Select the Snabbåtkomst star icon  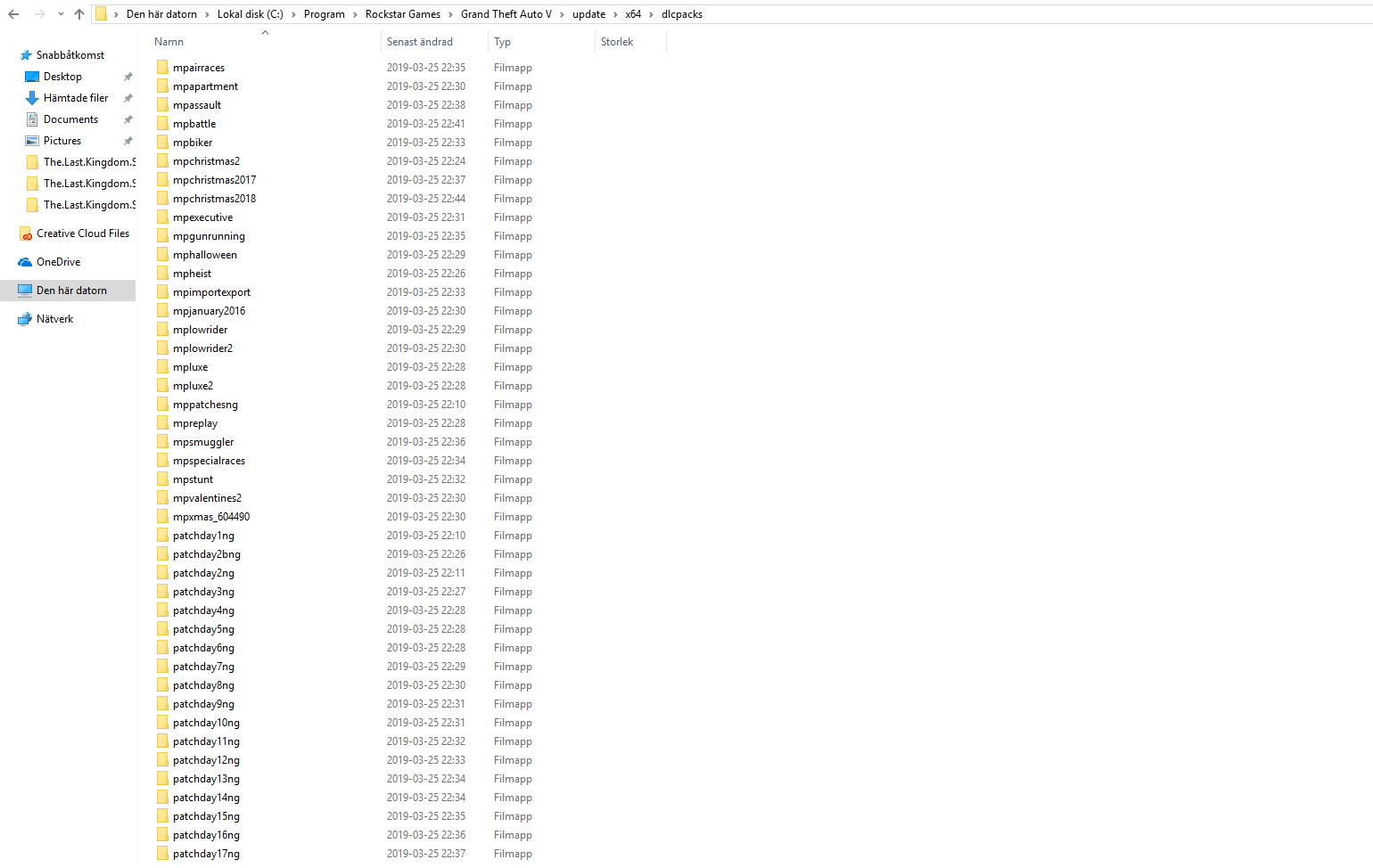pyautogui.click(x=26, y=55)
